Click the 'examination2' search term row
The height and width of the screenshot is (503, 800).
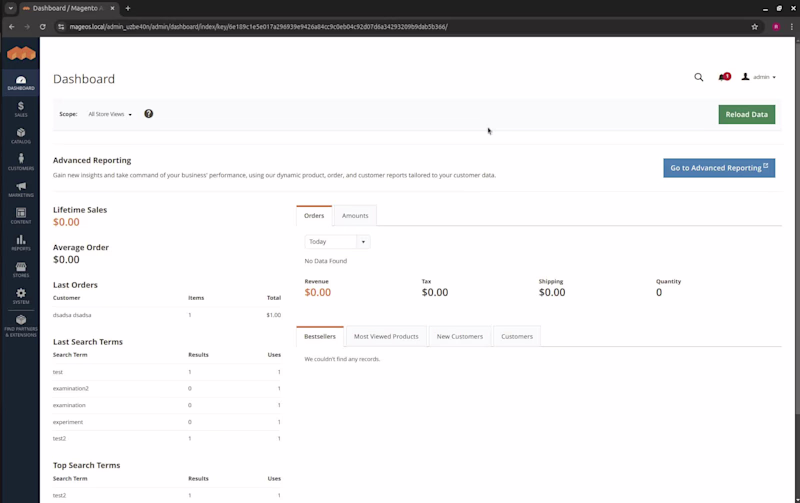[167, 389]
